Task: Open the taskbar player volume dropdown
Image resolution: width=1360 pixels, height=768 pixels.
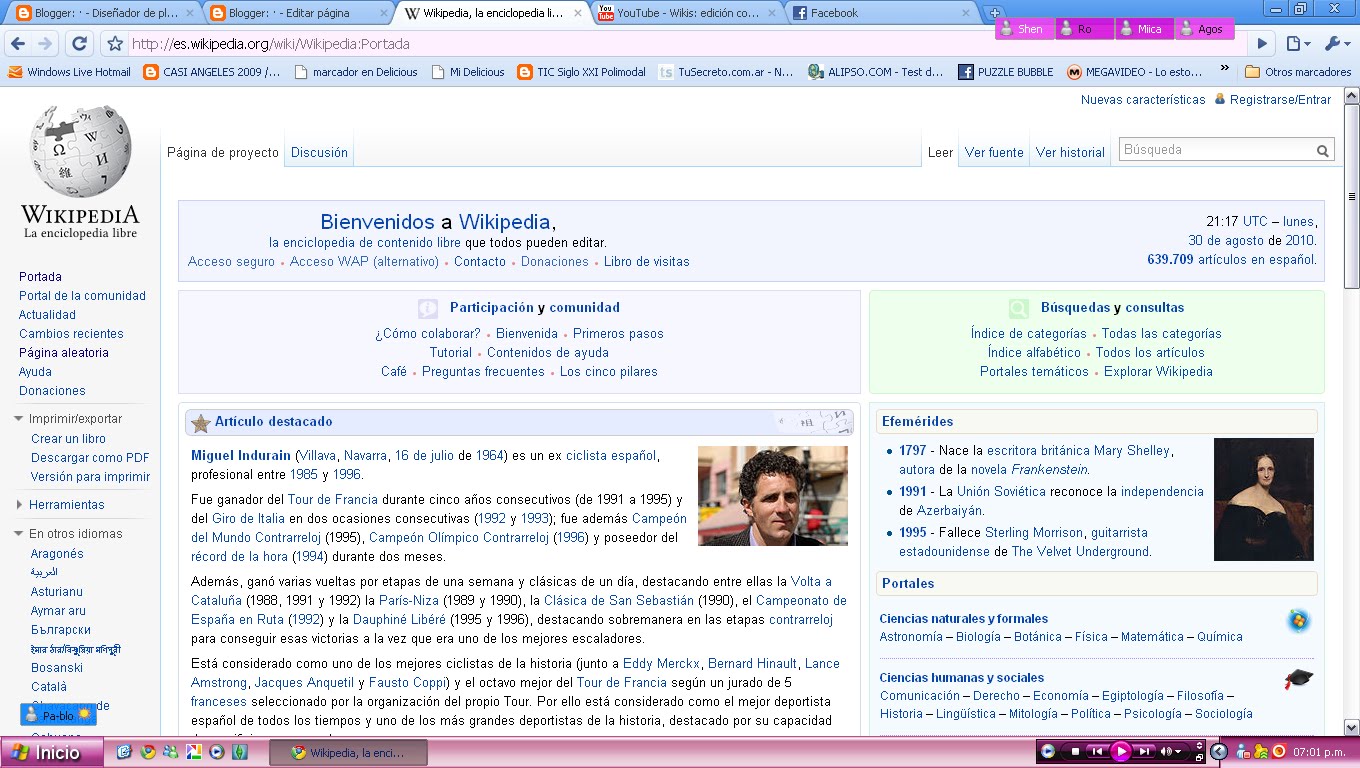Action: click(1178, 751)
